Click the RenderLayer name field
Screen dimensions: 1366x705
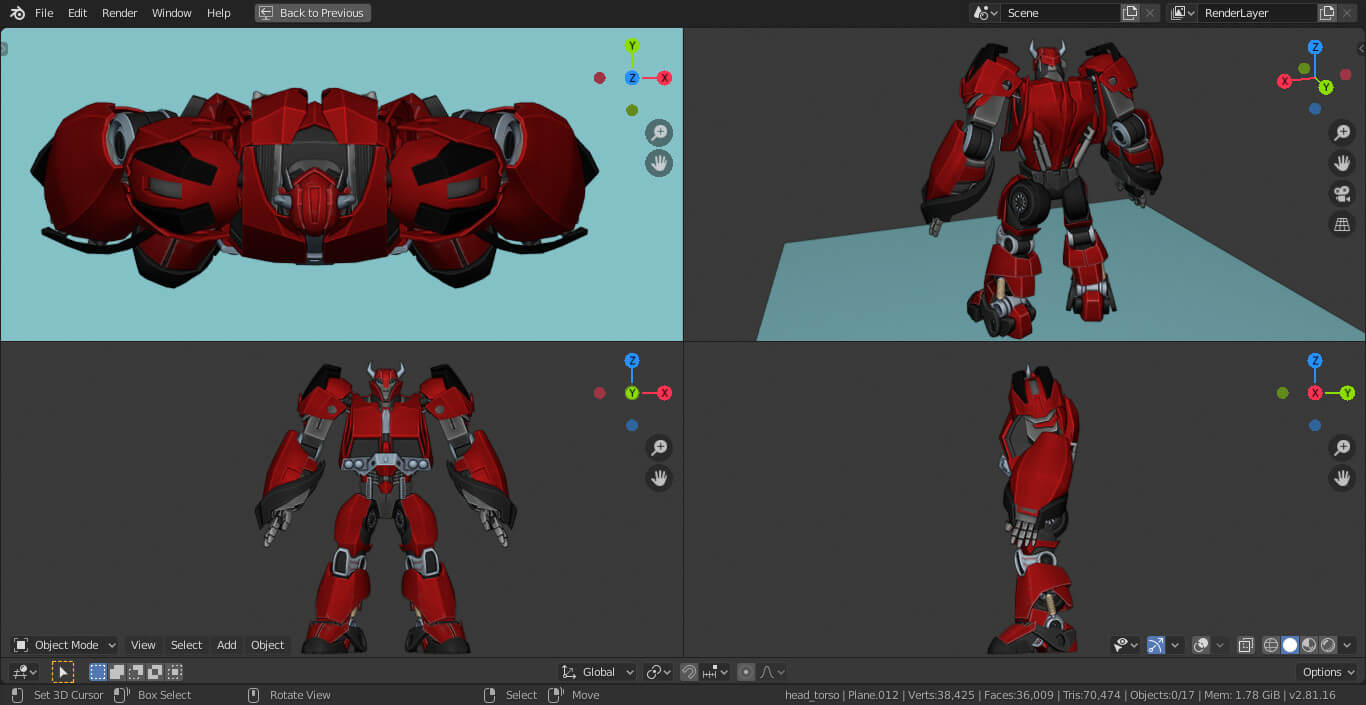tap(1258, 13)
